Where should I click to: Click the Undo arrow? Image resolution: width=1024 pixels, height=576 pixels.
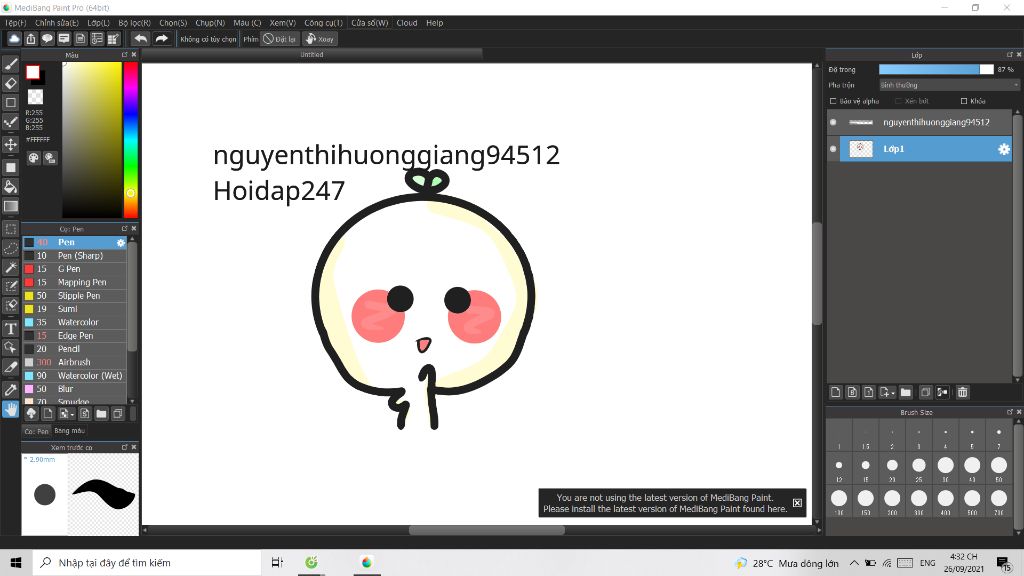(x=140, y=39)
